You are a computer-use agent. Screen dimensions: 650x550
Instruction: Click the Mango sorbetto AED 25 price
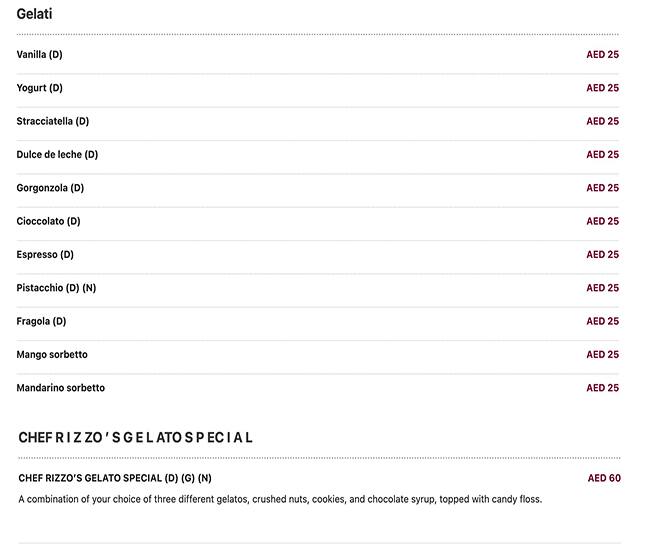tap(602, 355)
